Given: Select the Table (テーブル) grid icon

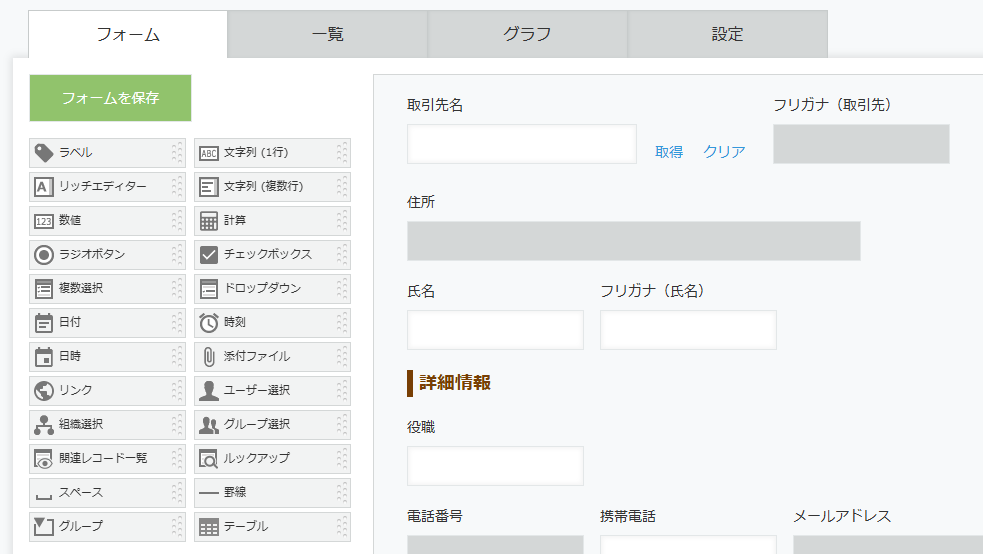Looking at the screenshot, I should [209, 527].
